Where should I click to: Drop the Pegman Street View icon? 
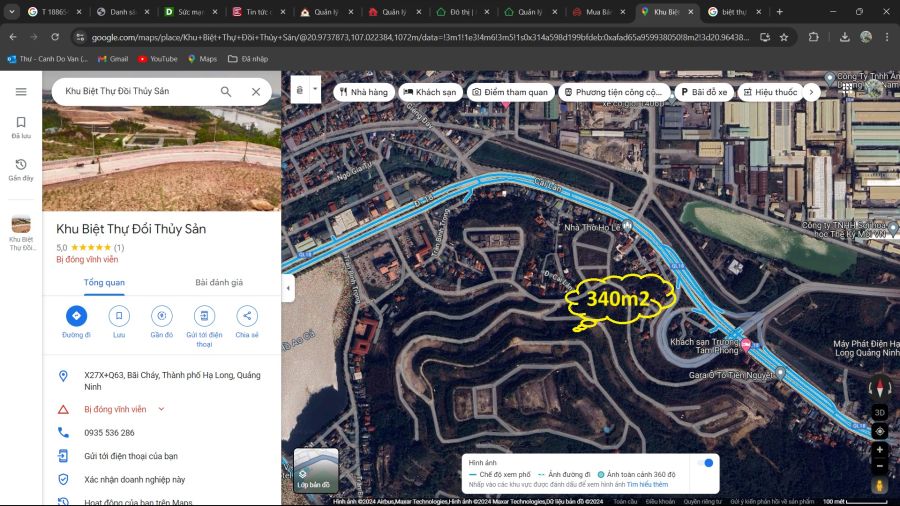pyautogui.click(x=880, y=485)
